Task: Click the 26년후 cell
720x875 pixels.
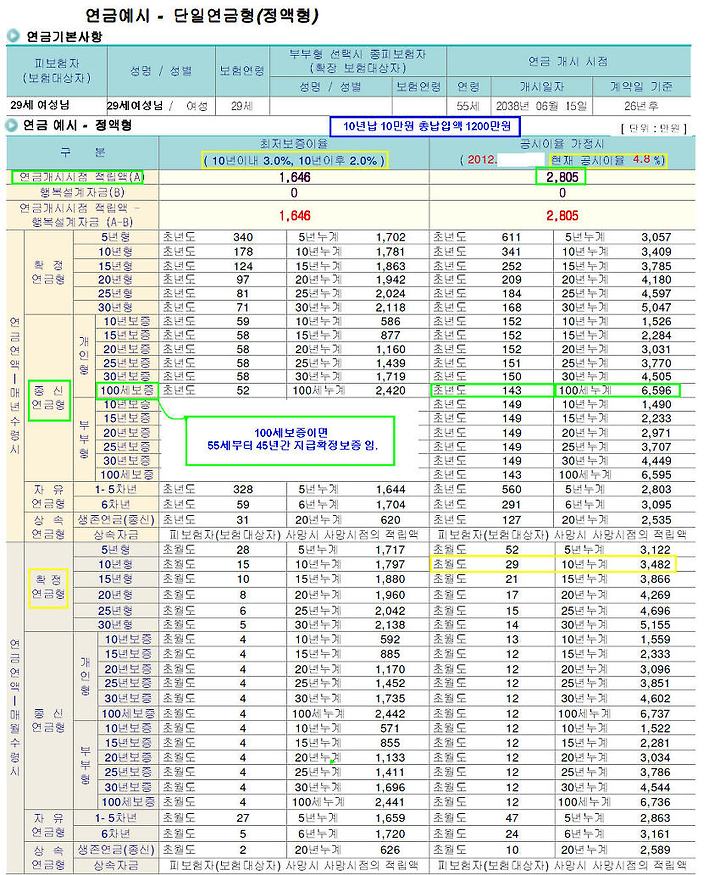Action: pyautogui.click(x=641, y=105)
